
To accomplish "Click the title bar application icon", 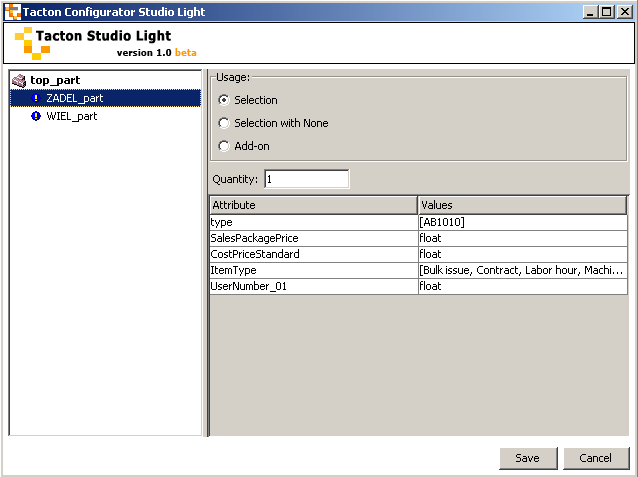I will coord(13,12).
